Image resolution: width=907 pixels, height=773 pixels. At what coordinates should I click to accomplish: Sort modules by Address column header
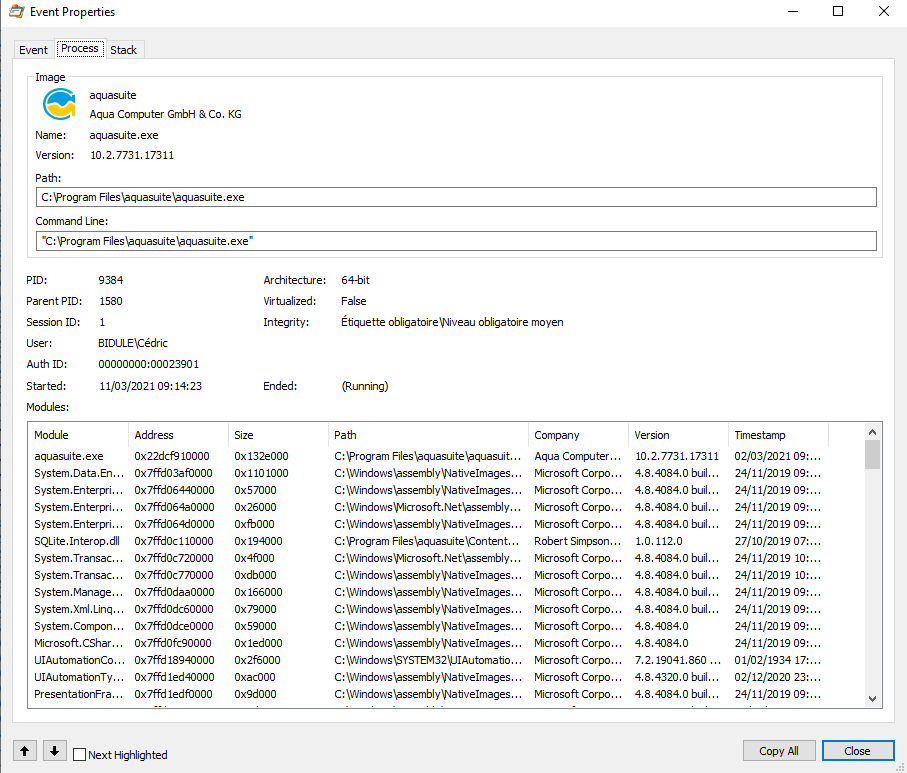(178, 435)
